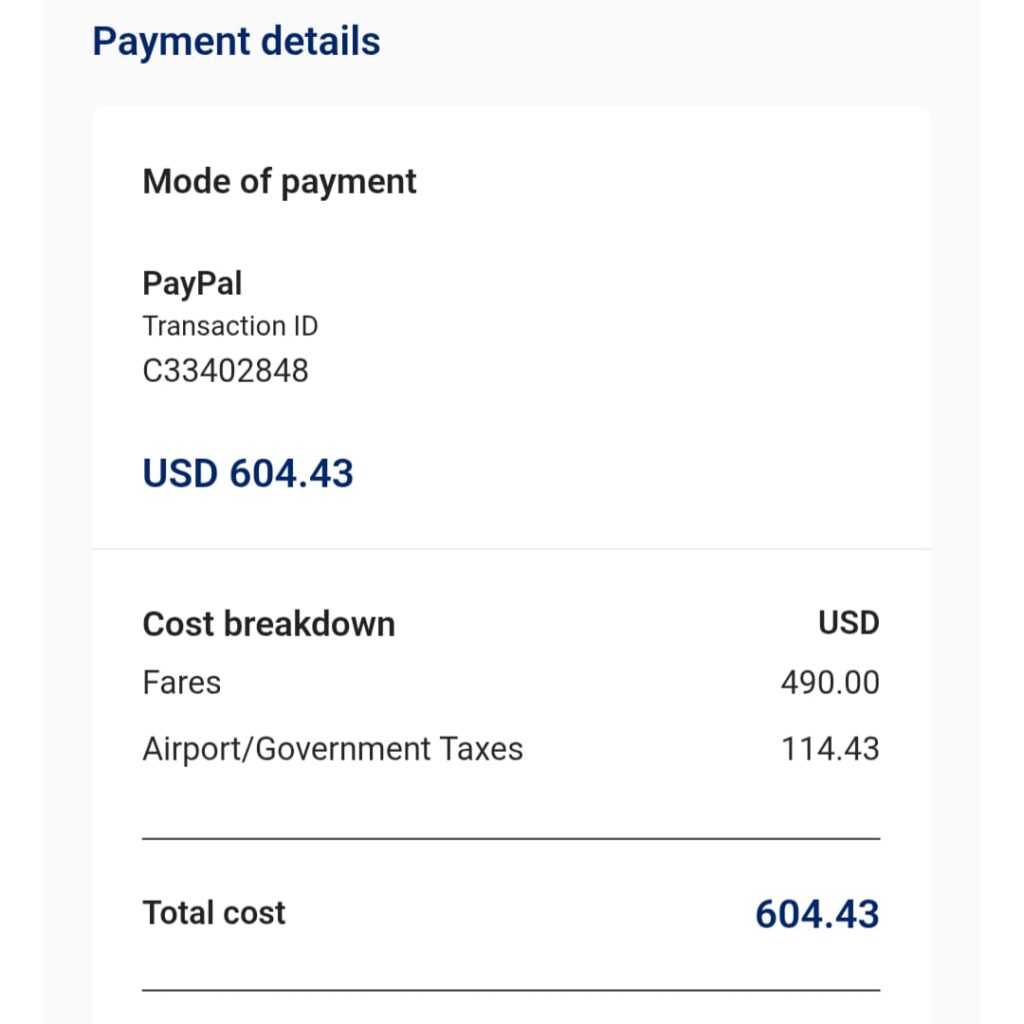Select the PayPal payment method label
Image resolution: width=1024 pixels, height=1024 pixels.
192,283
